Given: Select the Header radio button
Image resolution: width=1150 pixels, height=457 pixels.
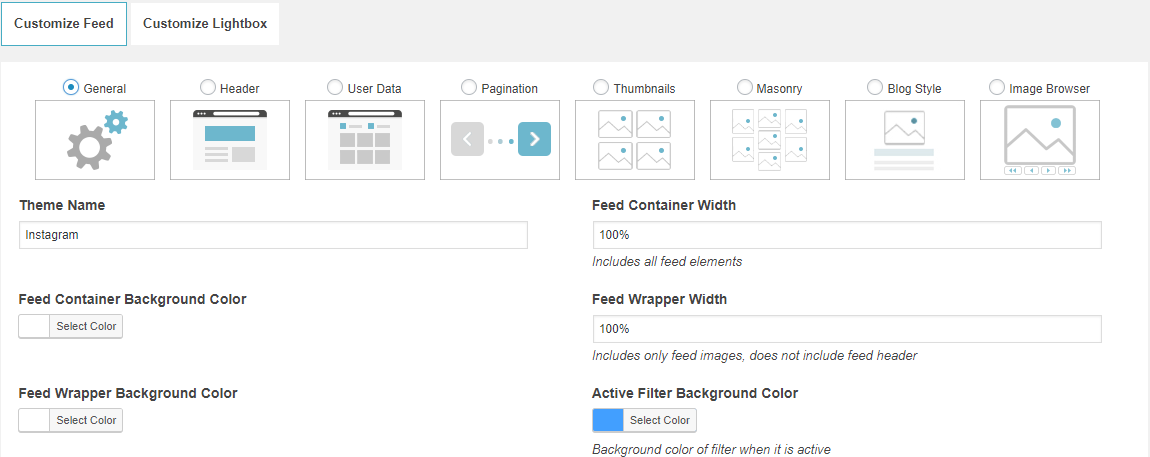Looking at the screenshot, I should (208, 88).
